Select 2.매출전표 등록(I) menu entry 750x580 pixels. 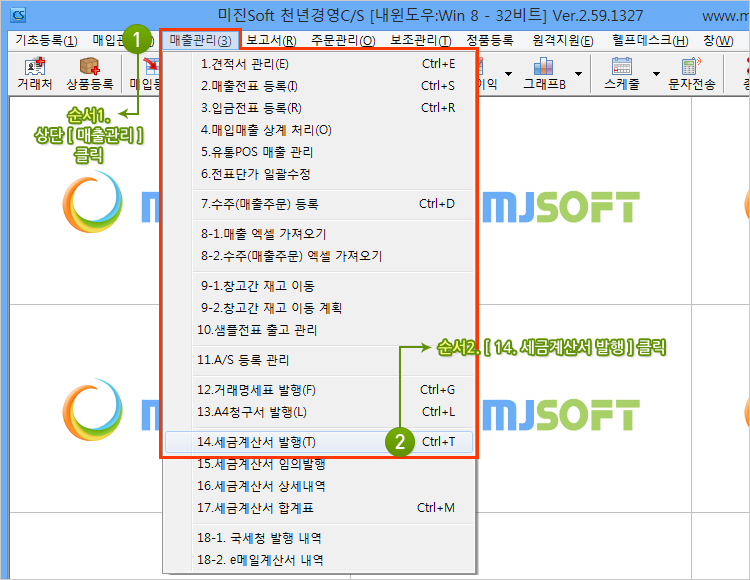pyautogui.click(x=319, y=86)
